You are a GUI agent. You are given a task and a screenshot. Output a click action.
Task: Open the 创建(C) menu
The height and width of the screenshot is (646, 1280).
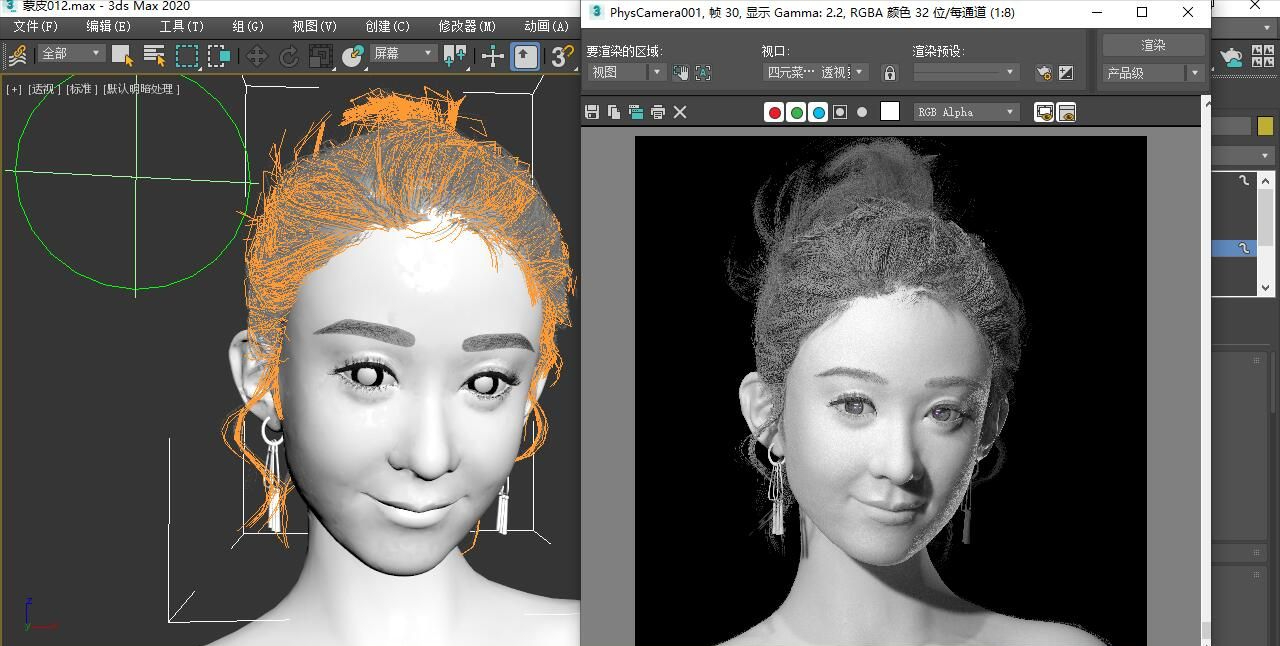pos(388,26)
